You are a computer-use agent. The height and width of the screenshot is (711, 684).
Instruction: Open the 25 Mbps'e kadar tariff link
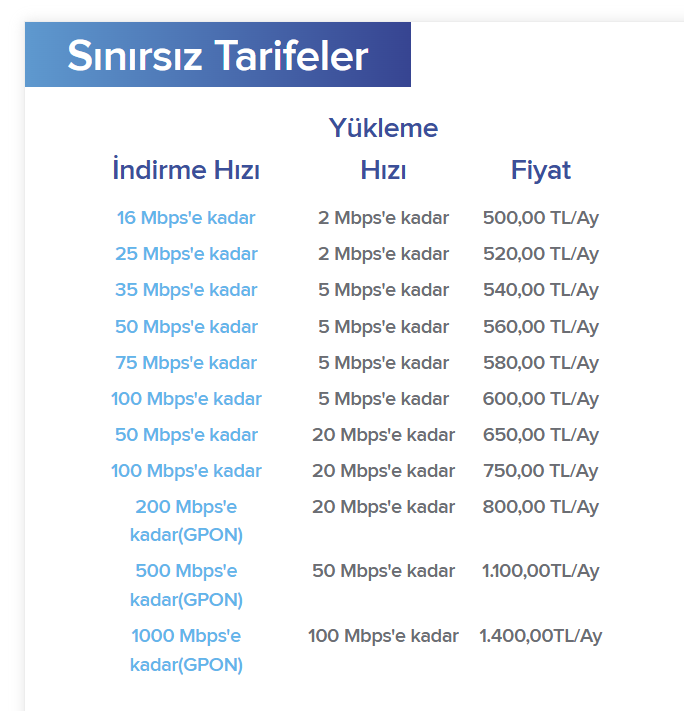click(x=186, y=254)
